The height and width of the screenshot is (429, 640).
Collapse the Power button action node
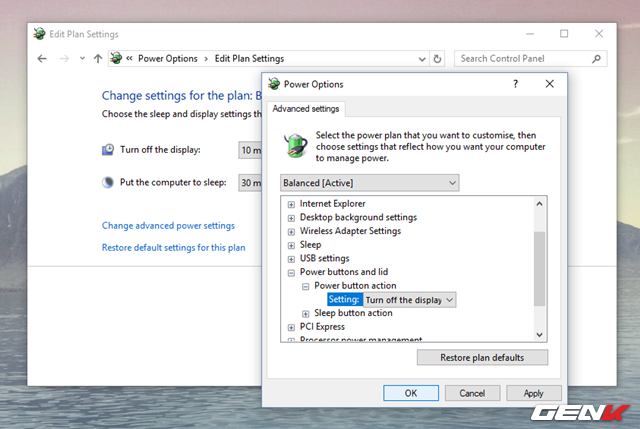tap(305, 287)
